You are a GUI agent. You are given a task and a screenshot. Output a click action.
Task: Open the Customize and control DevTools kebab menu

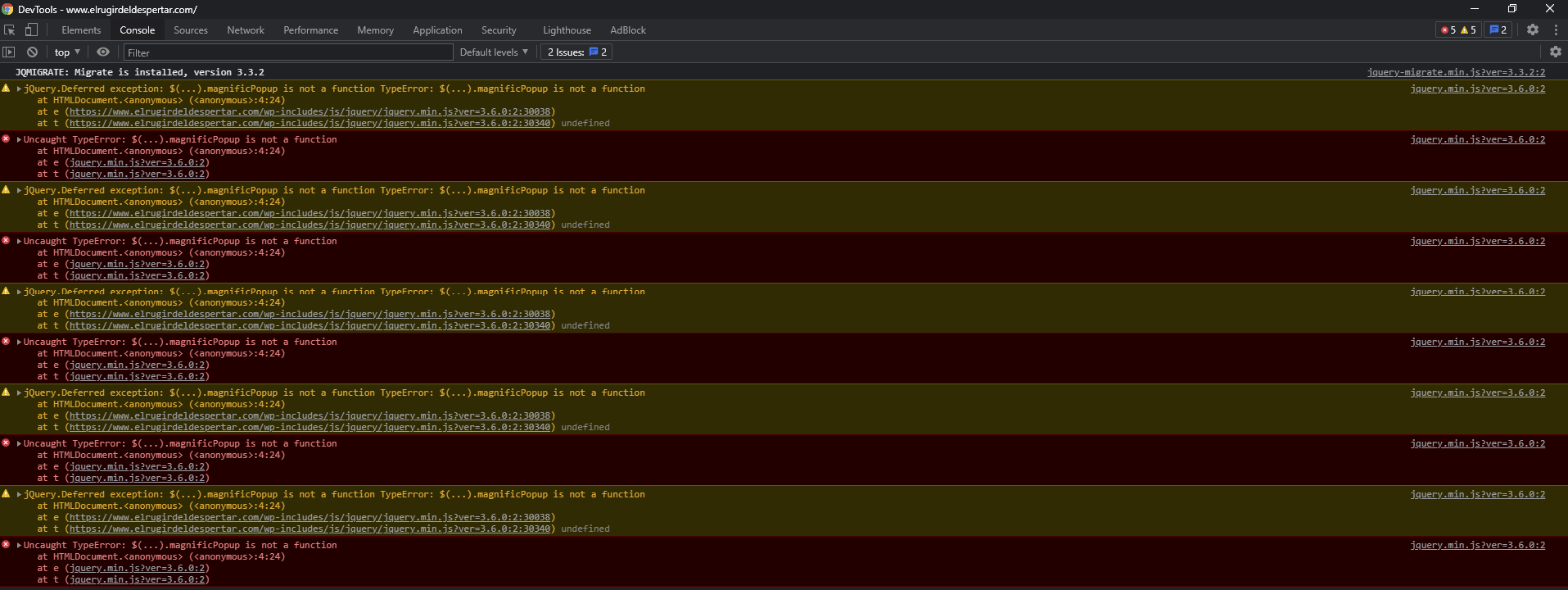(x=1556, y=29)
